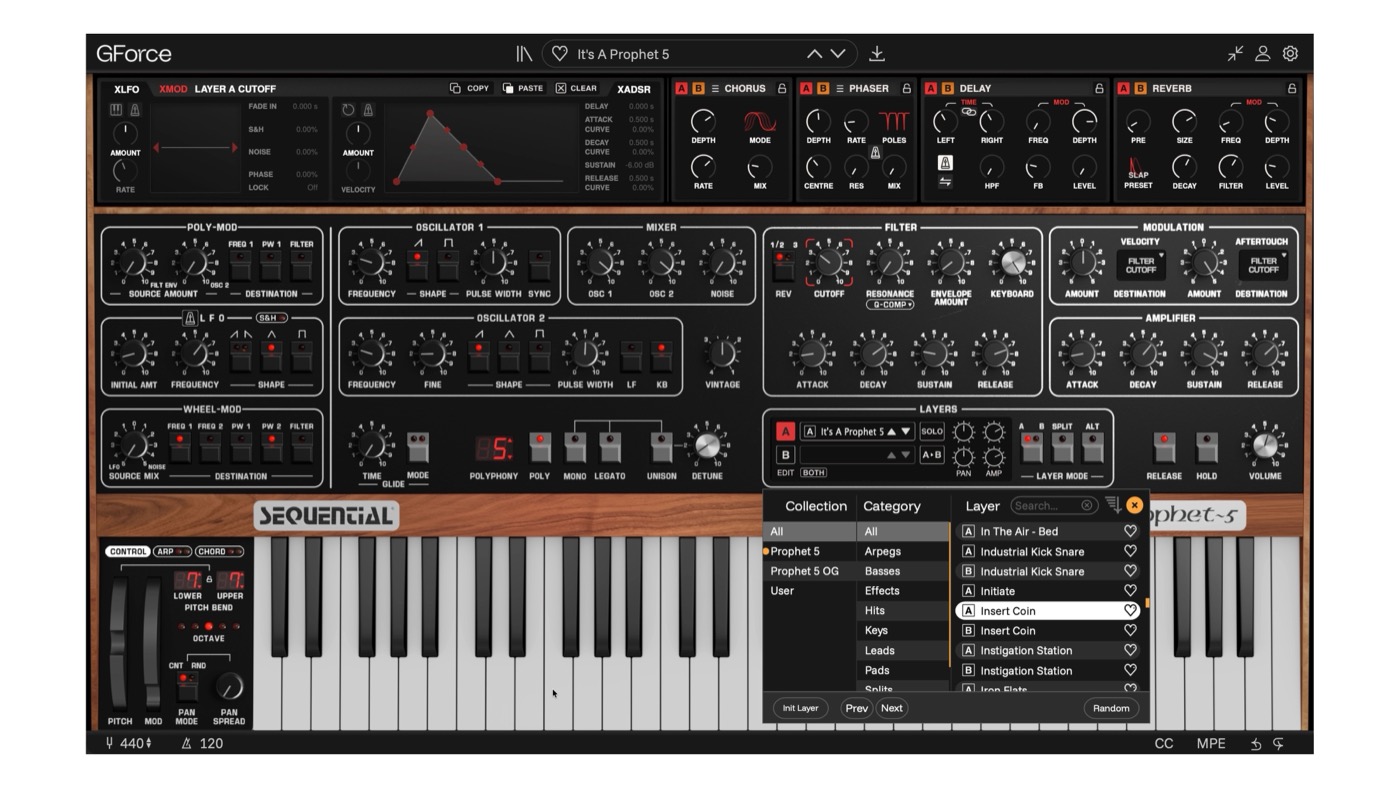Click the LFO metronome sync icon

click(188, 318)
